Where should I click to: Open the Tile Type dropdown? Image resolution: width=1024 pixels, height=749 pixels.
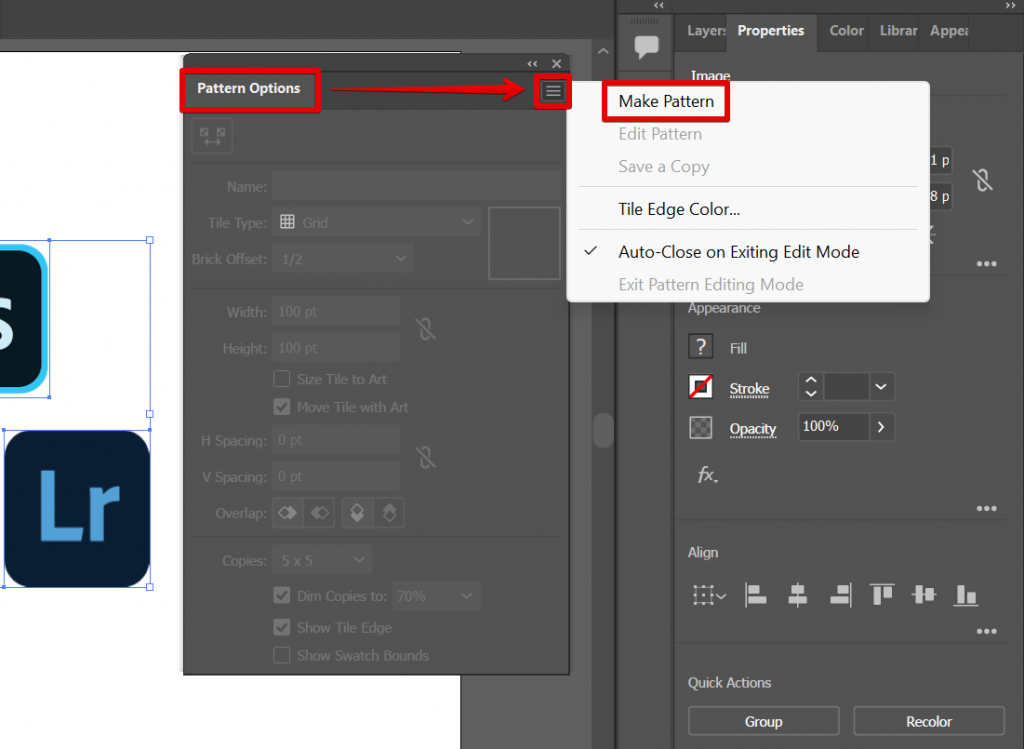pos(377,221)
